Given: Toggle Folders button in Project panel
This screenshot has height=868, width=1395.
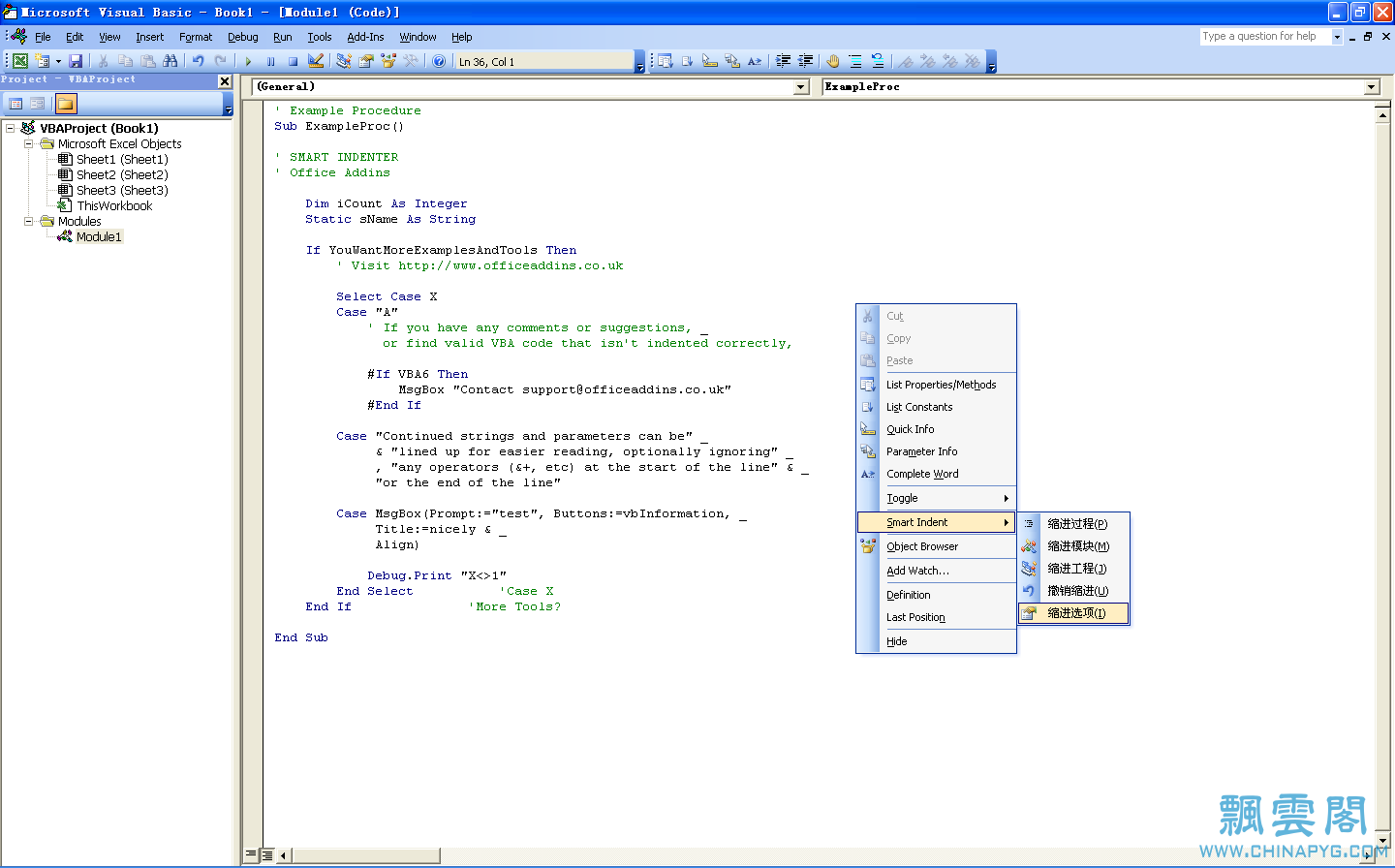Looking at the screenshot, I should [66, 103].
